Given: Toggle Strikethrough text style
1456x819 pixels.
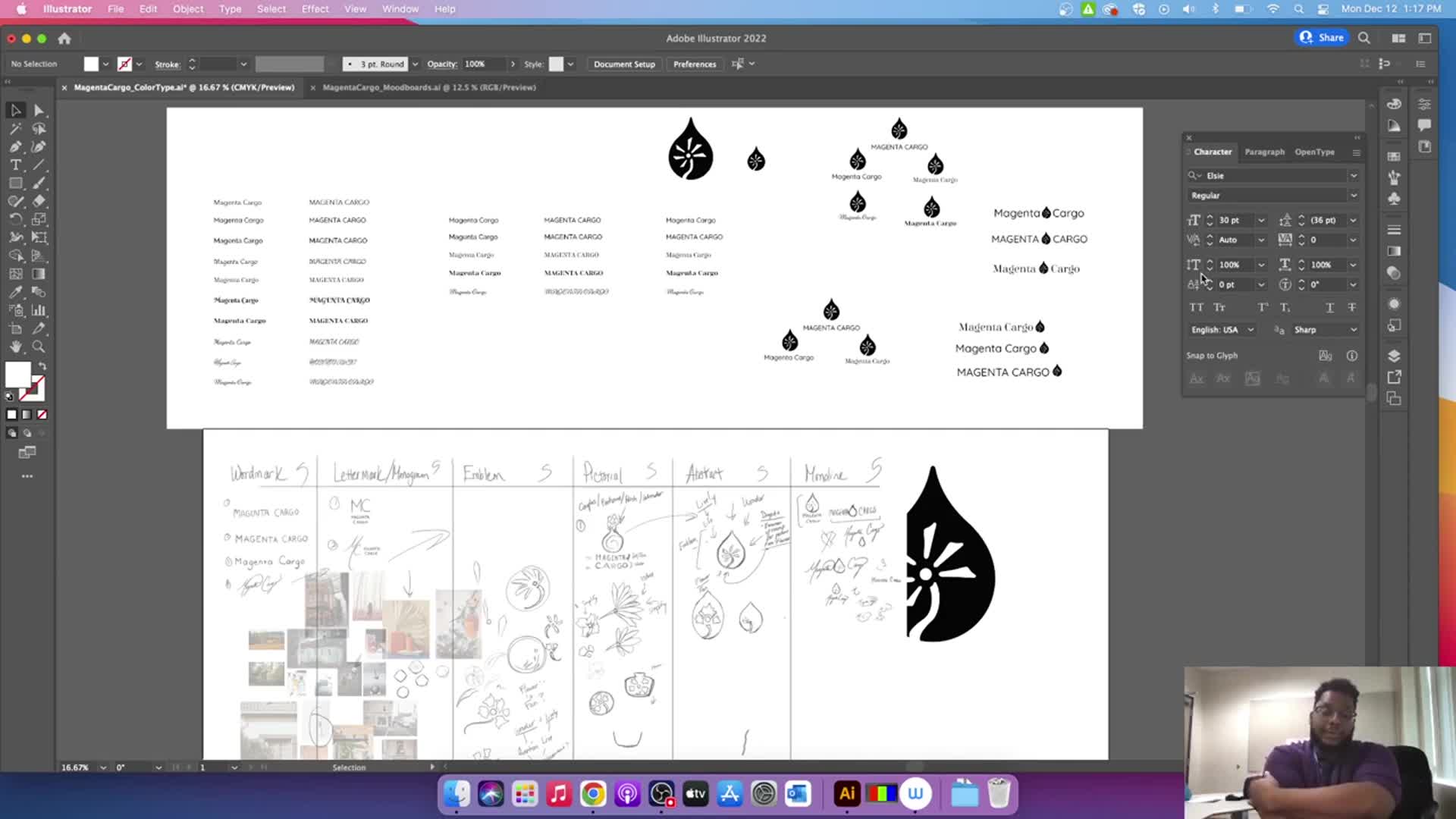Looking at the screenshot, I should (1352, 307).
